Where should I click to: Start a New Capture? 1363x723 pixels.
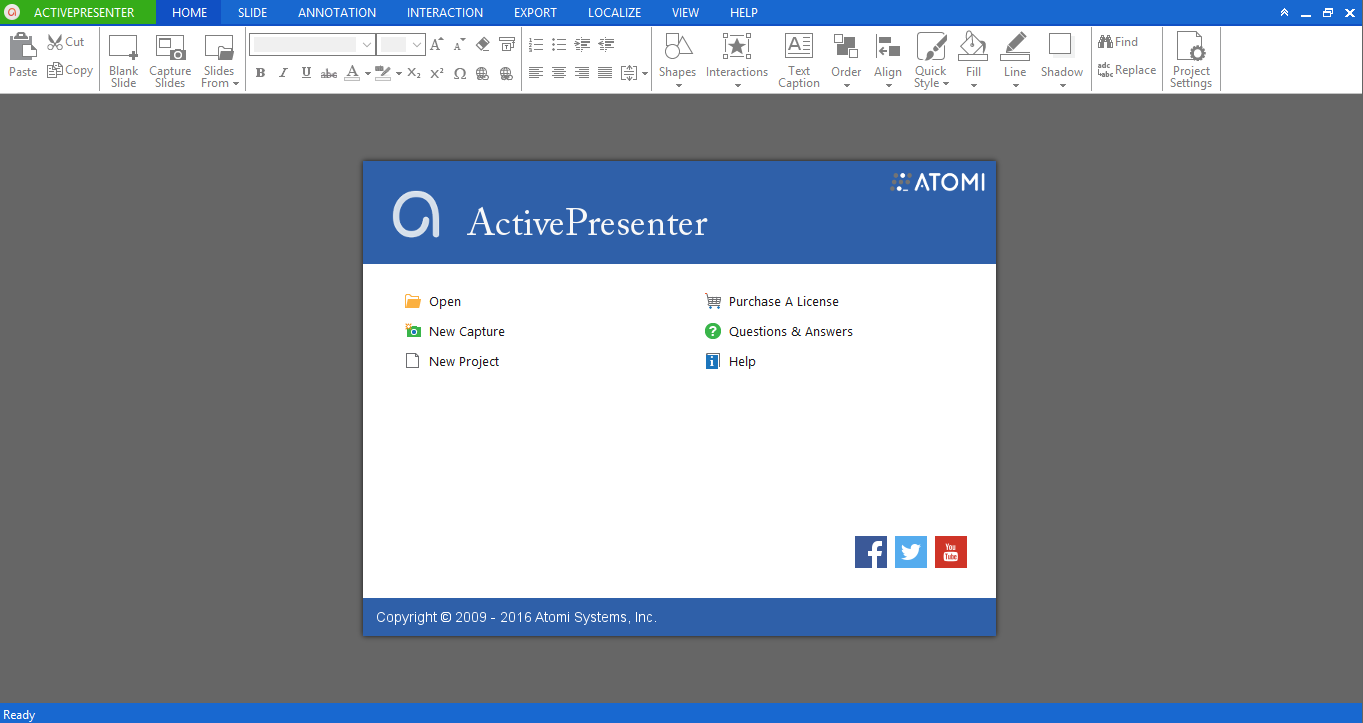(x=455, y=332)
